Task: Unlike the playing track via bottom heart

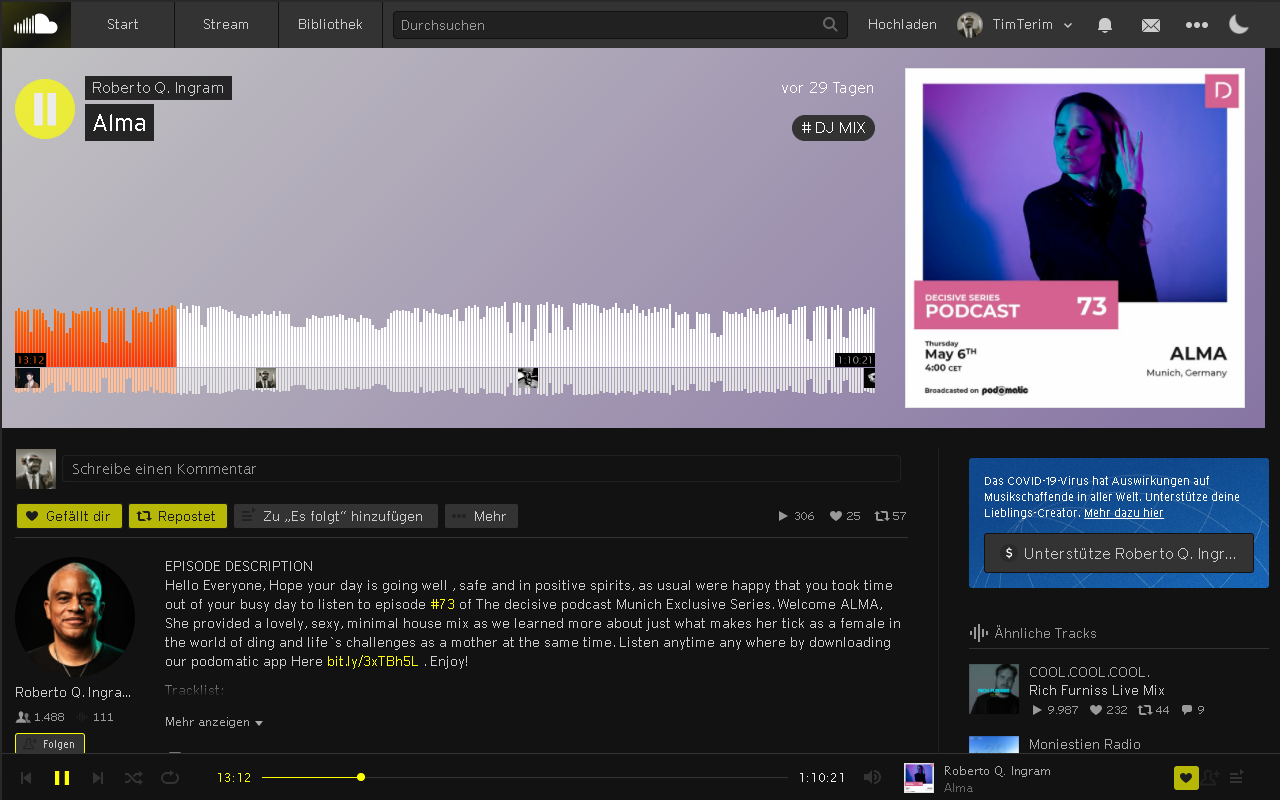Action: [x=1186, y=777]
